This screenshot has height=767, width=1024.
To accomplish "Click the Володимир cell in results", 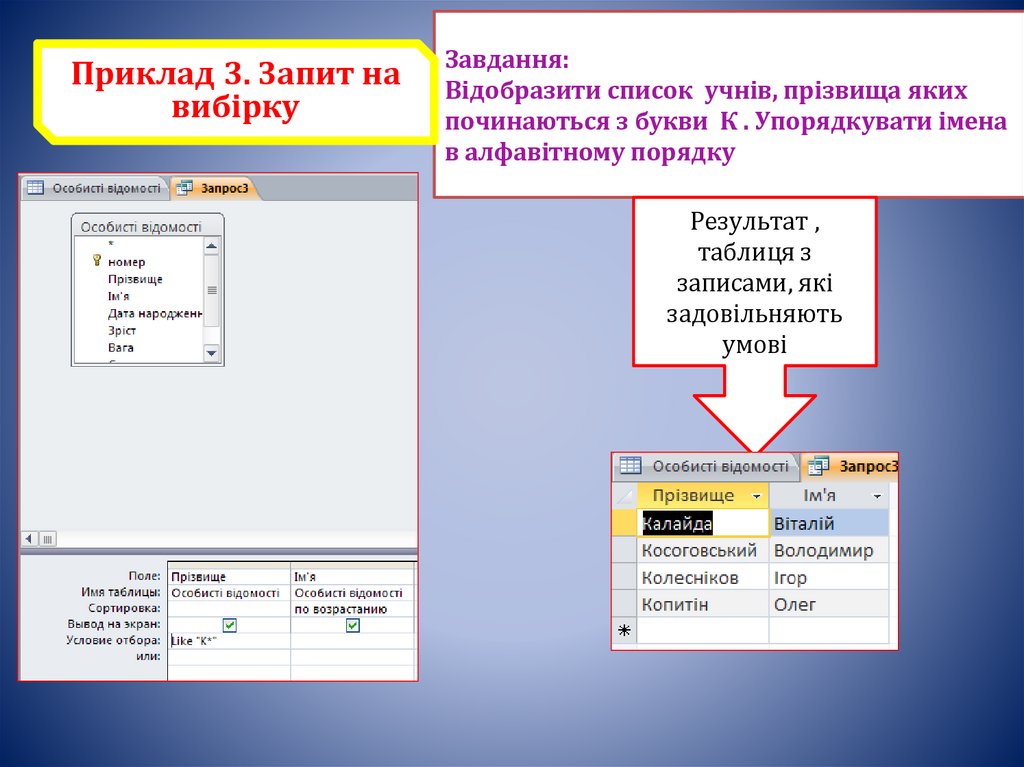I will [x=829, y=550].
